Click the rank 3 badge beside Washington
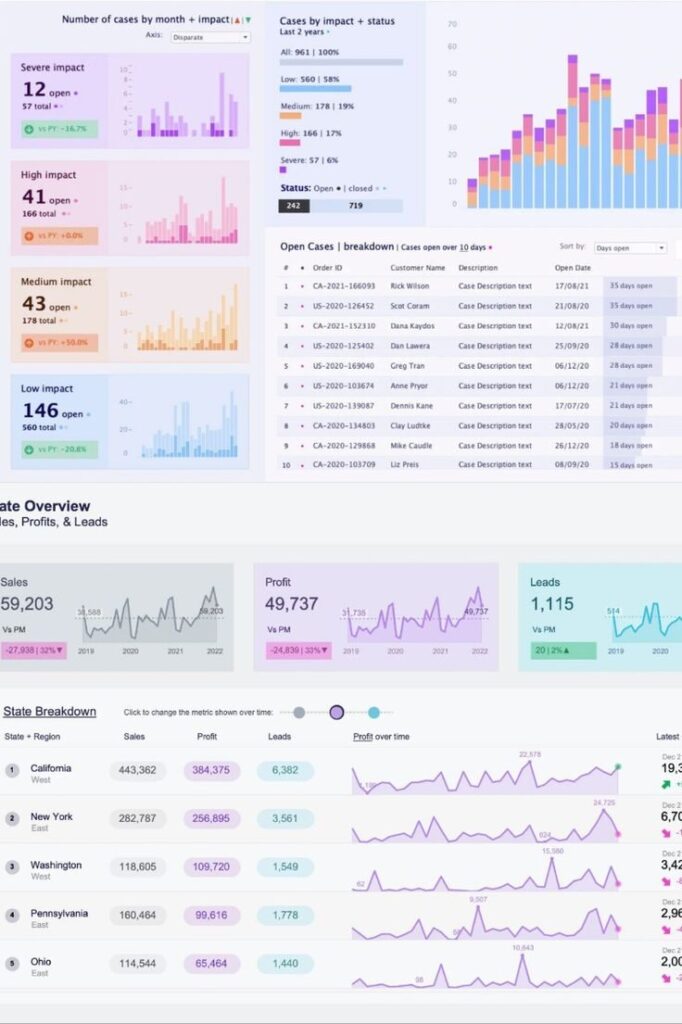 [x=12, y=867]
